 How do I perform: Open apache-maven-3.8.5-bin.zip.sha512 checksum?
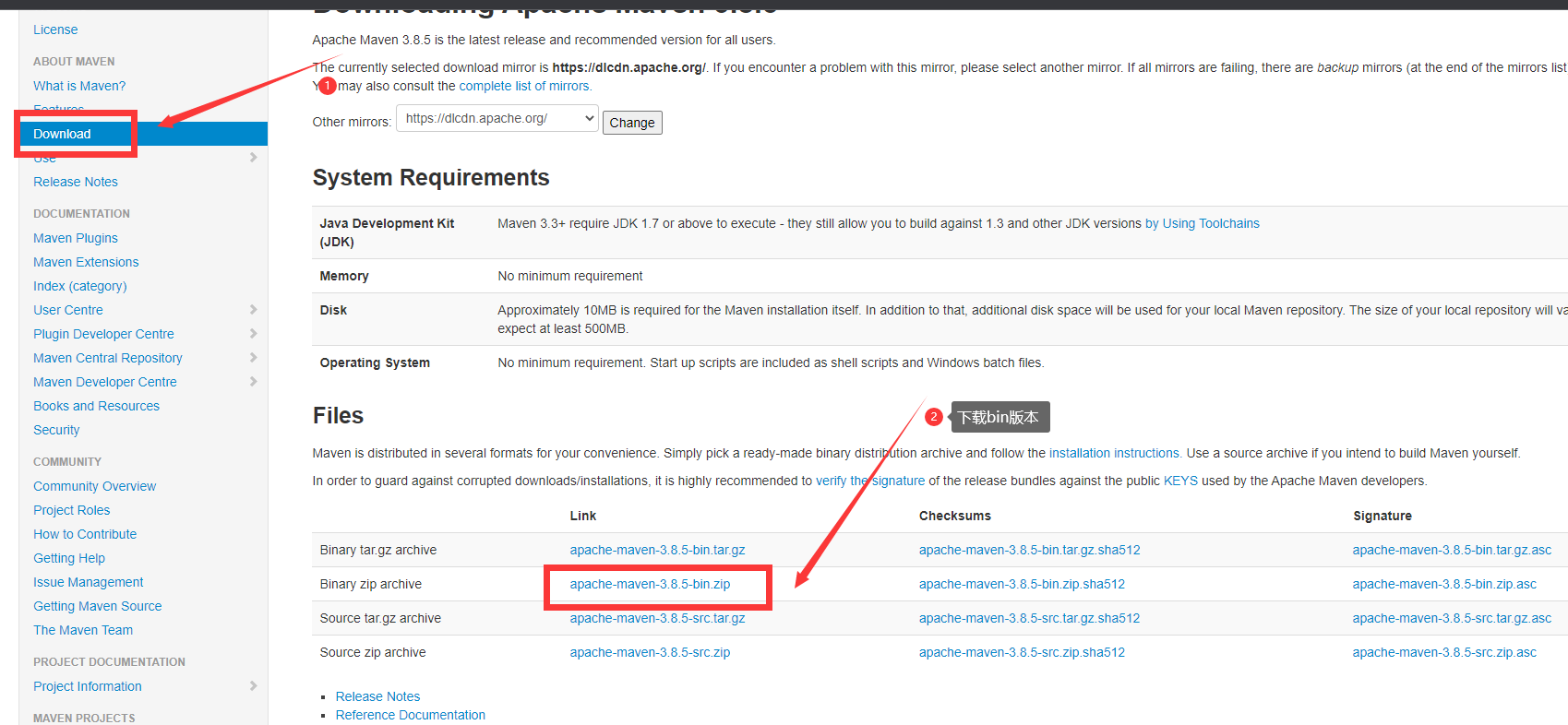click(x=1022, y=584)
